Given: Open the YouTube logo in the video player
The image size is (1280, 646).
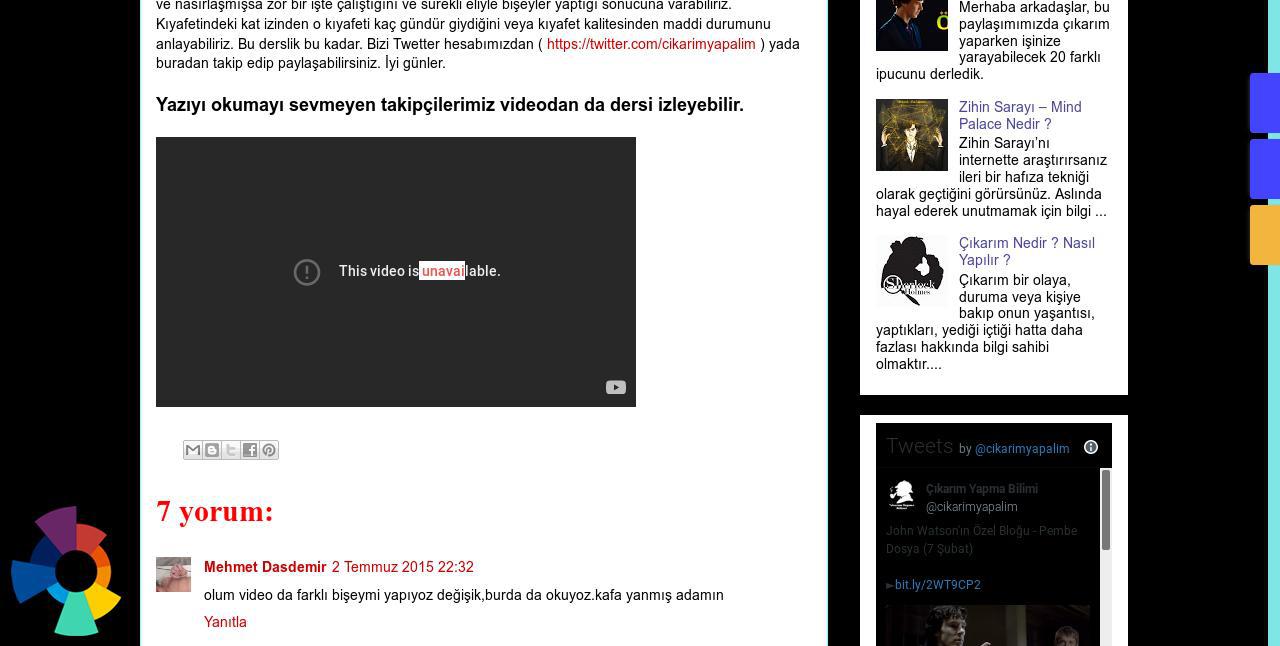Looking at the screenshot, I should tap(615, 387).
